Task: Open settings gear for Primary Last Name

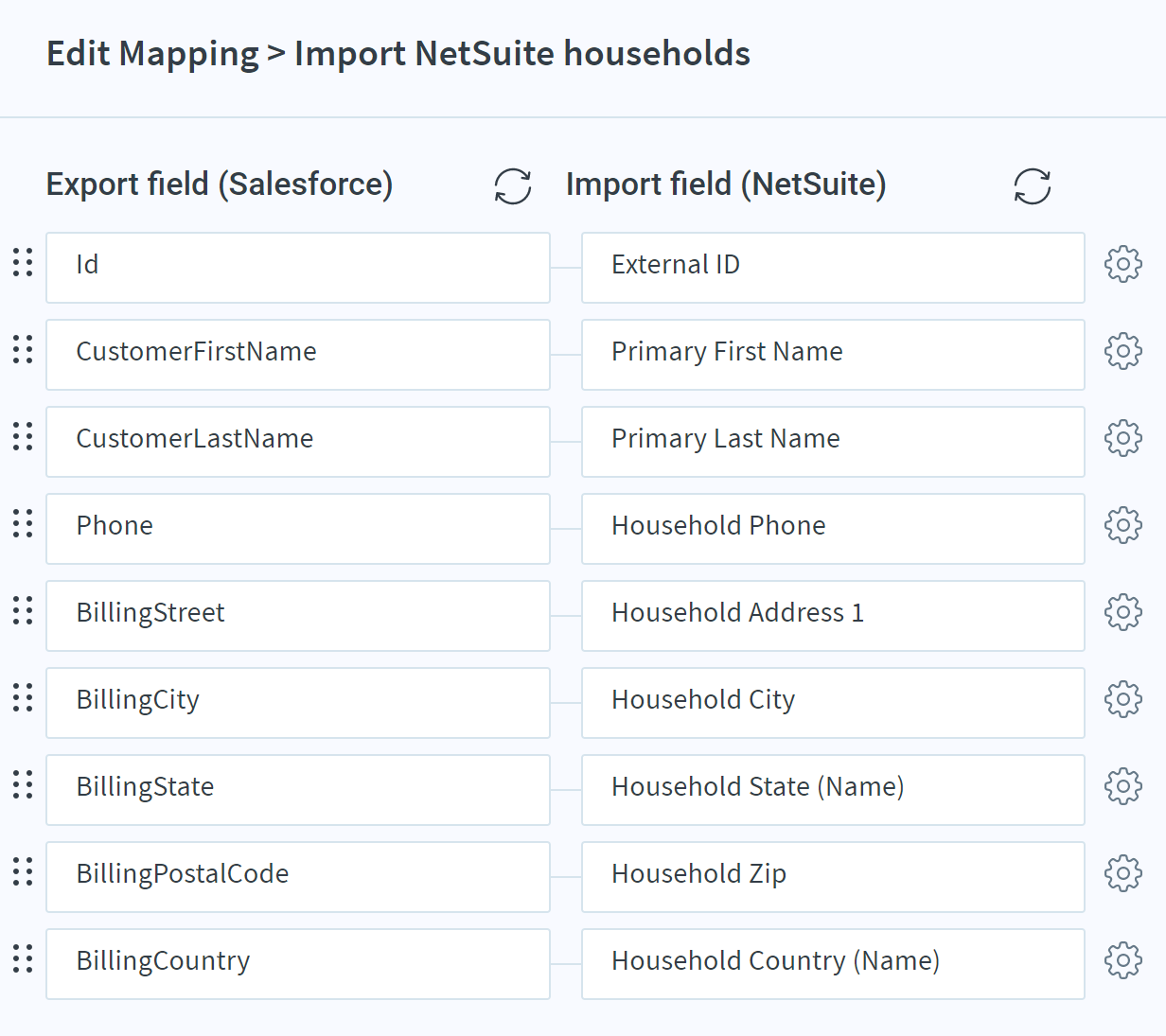Action: [1123, 438]
